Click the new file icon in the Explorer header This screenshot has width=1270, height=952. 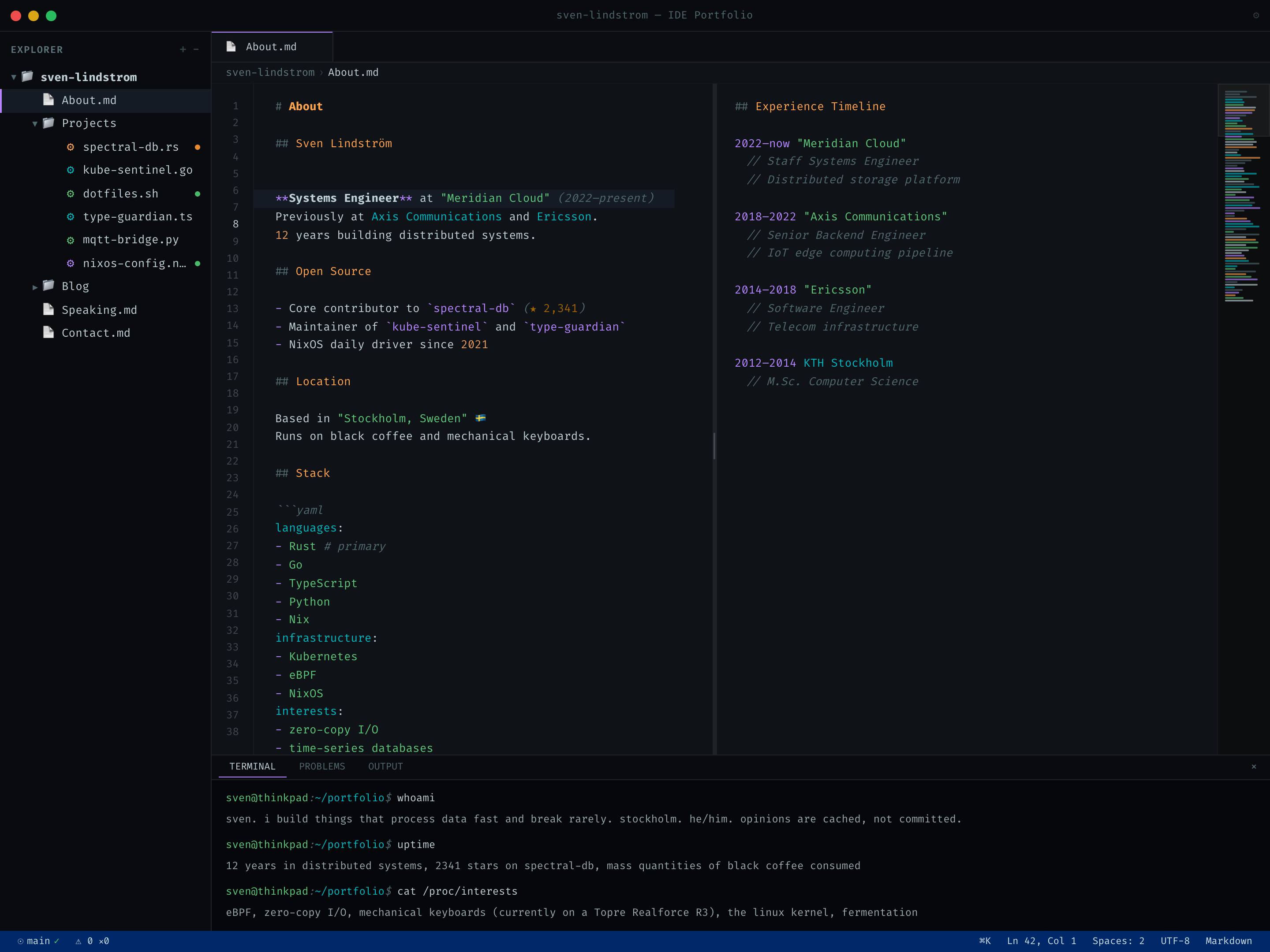pos(183,49)
